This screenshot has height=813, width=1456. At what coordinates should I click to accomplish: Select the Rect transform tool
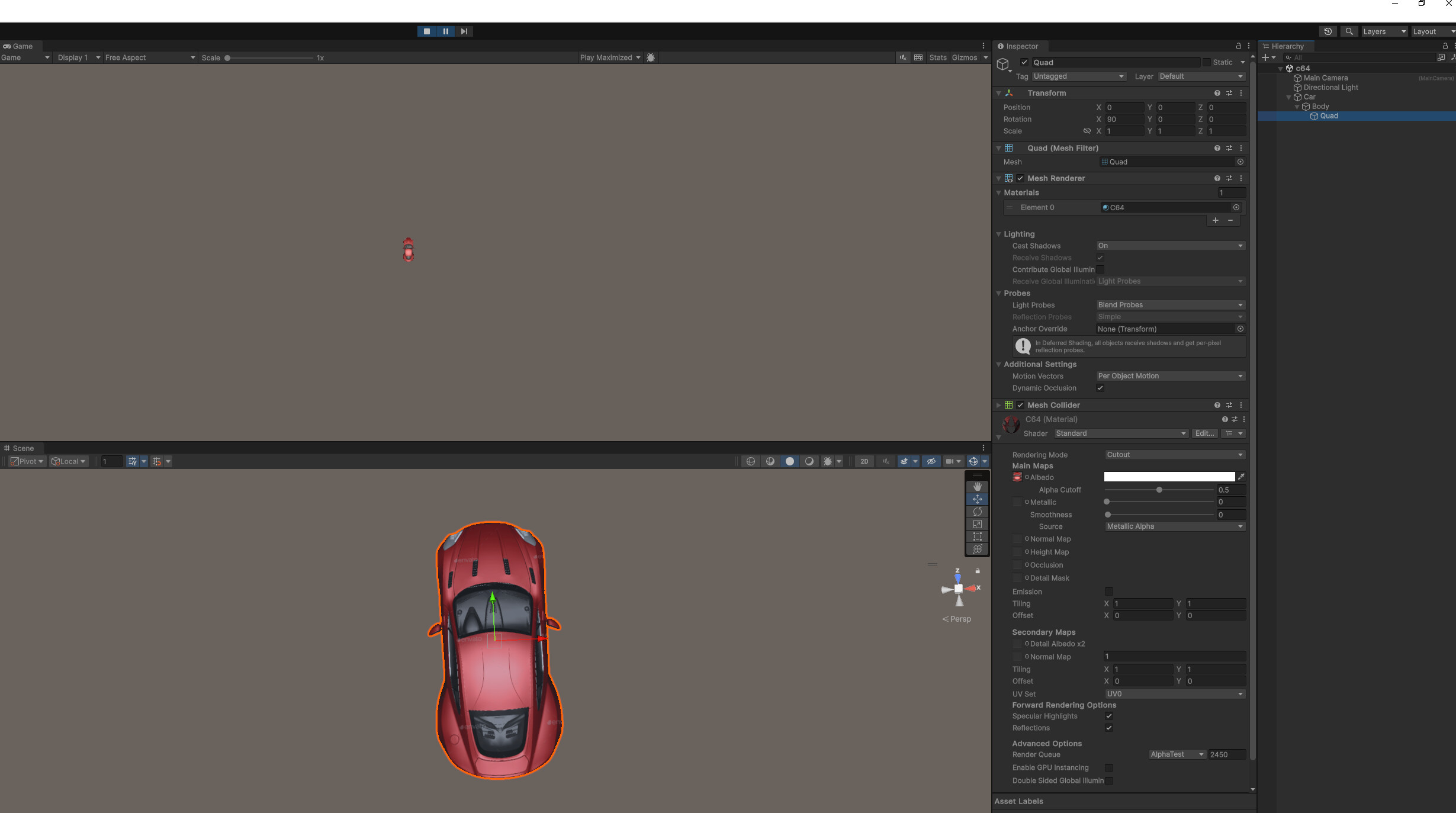point(977,536)
